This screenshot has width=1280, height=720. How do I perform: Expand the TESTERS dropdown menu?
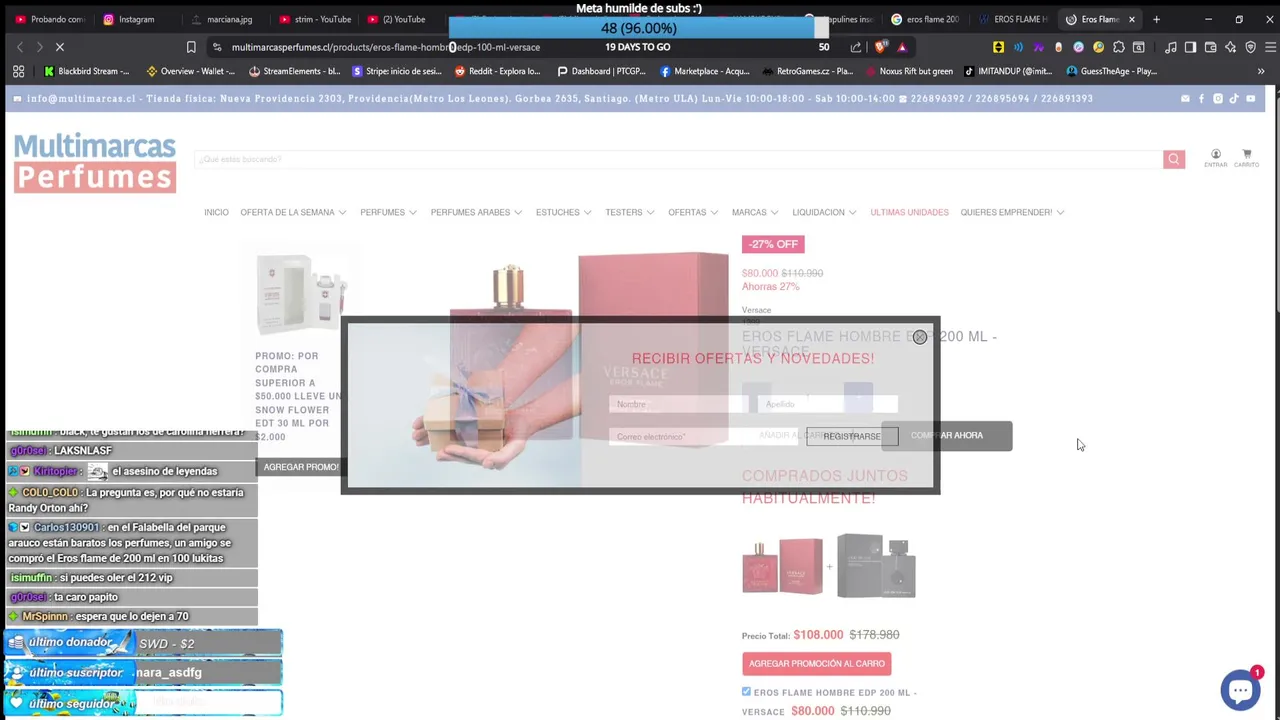(x=629, y=212)
